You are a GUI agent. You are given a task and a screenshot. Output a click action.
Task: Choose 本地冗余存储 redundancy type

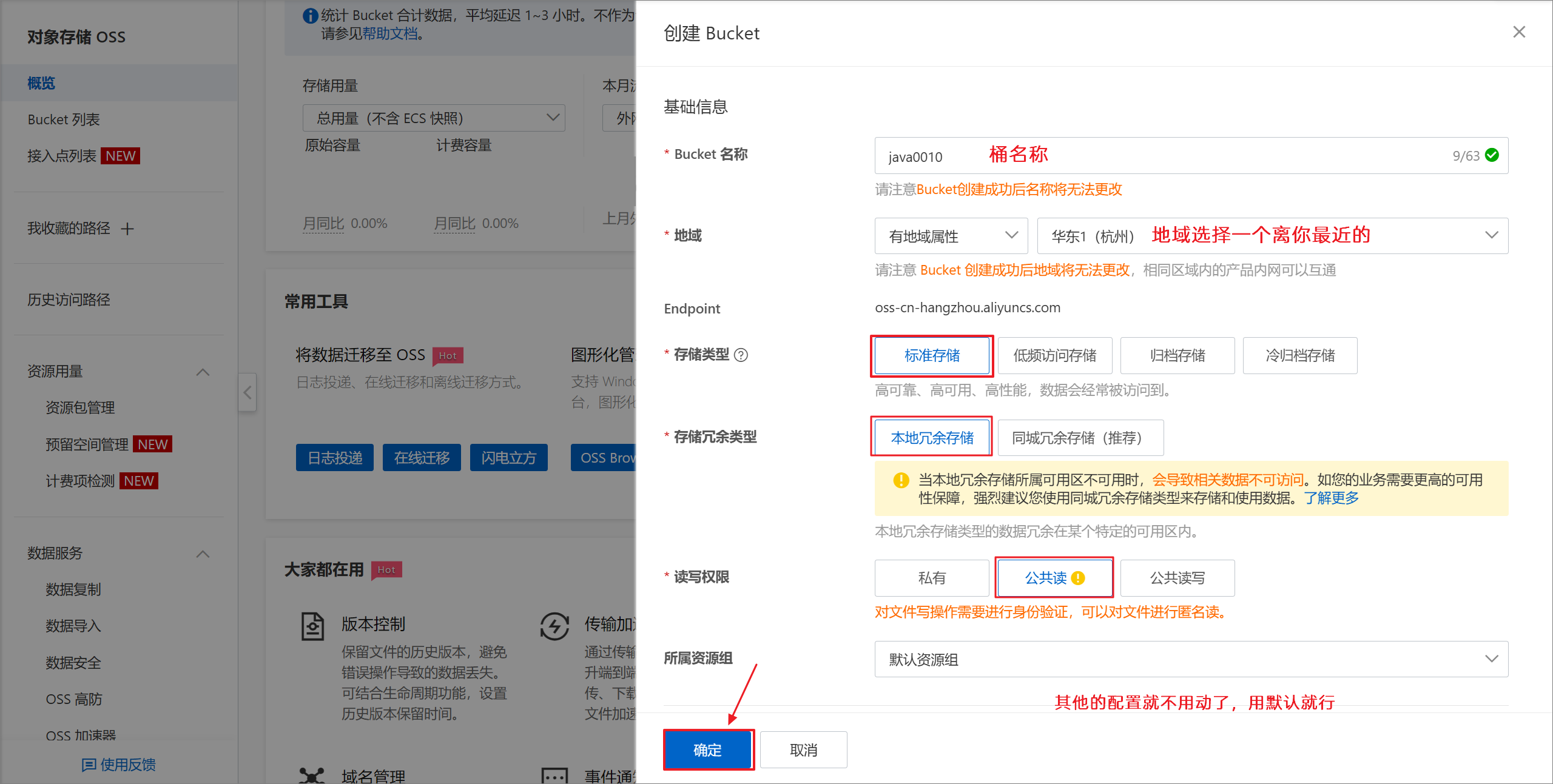[932, 437]
